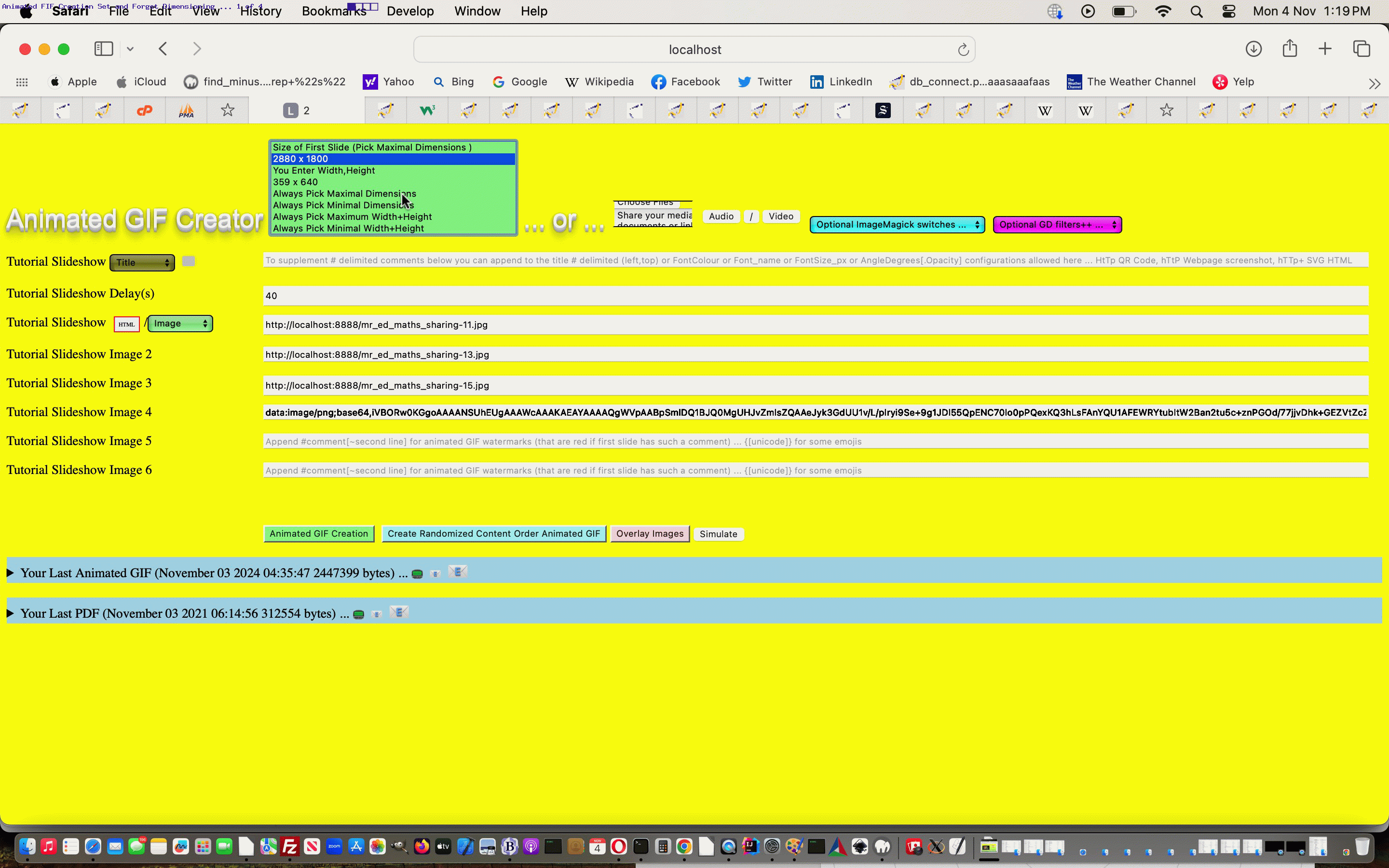Open the sidebar chevron menu in the Safari toolbar
1389x868 pixels.
coord(130,49)
